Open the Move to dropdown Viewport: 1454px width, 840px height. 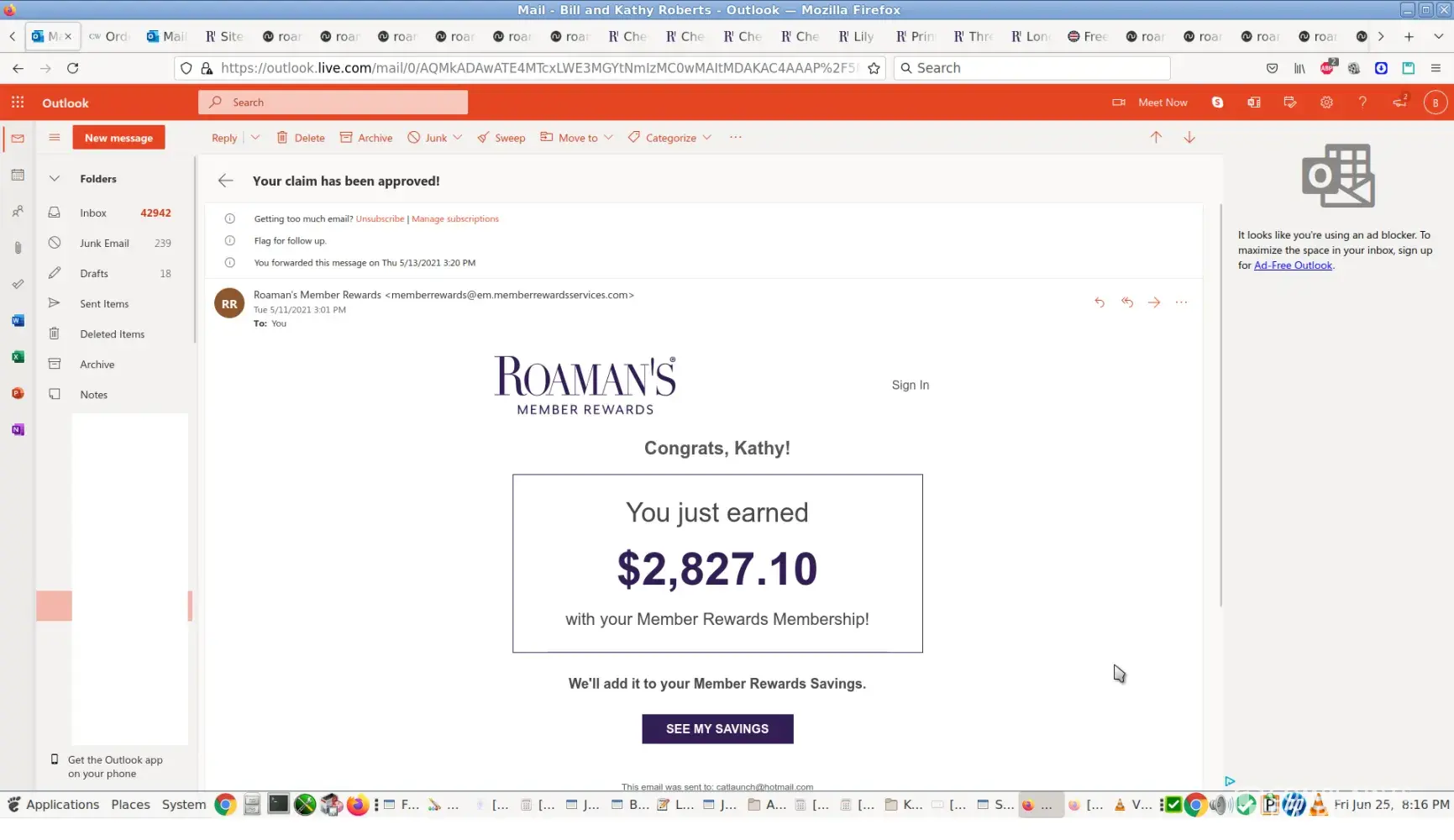[x=577, y=138]
